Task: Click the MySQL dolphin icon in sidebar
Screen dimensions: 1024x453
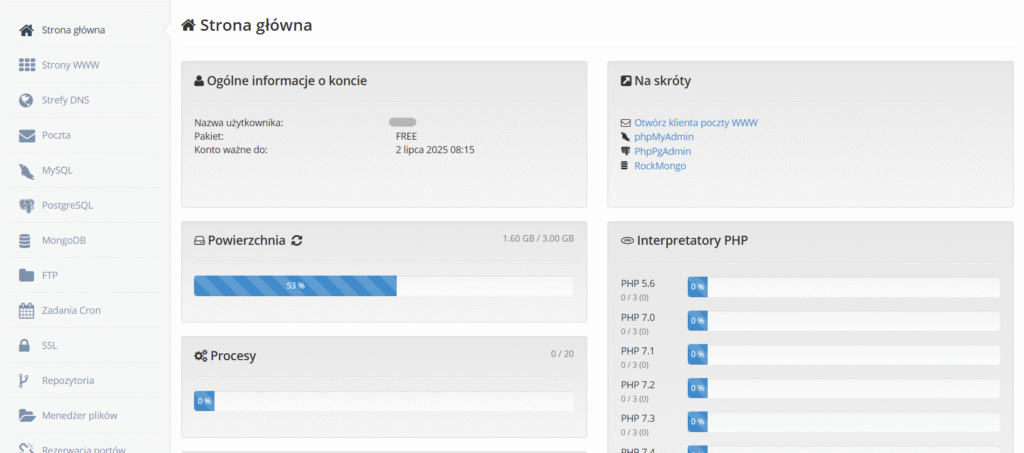Action: coord(26,171)
